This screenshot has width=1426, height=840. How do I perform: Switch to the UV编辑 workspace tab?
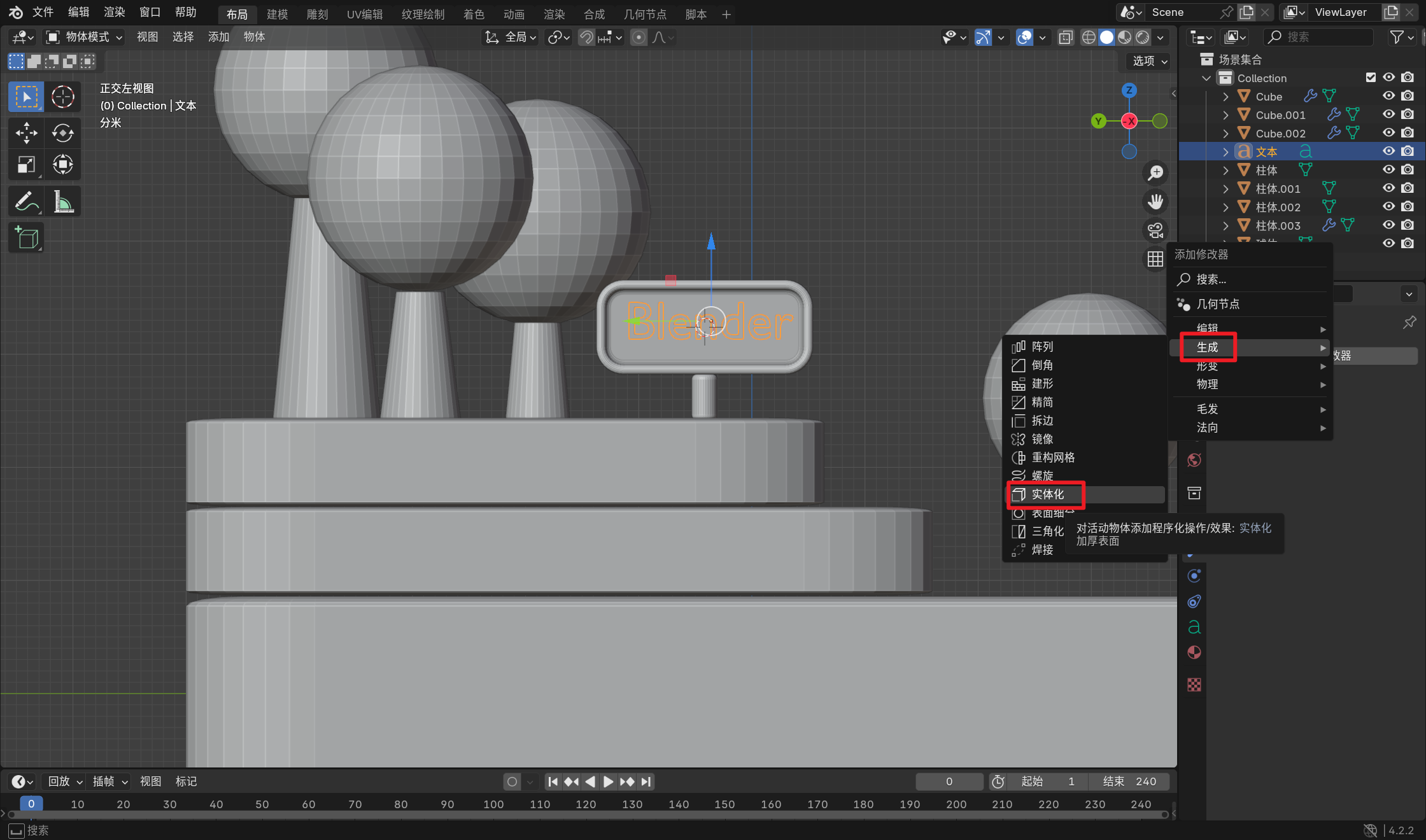(x=364, y=14)
